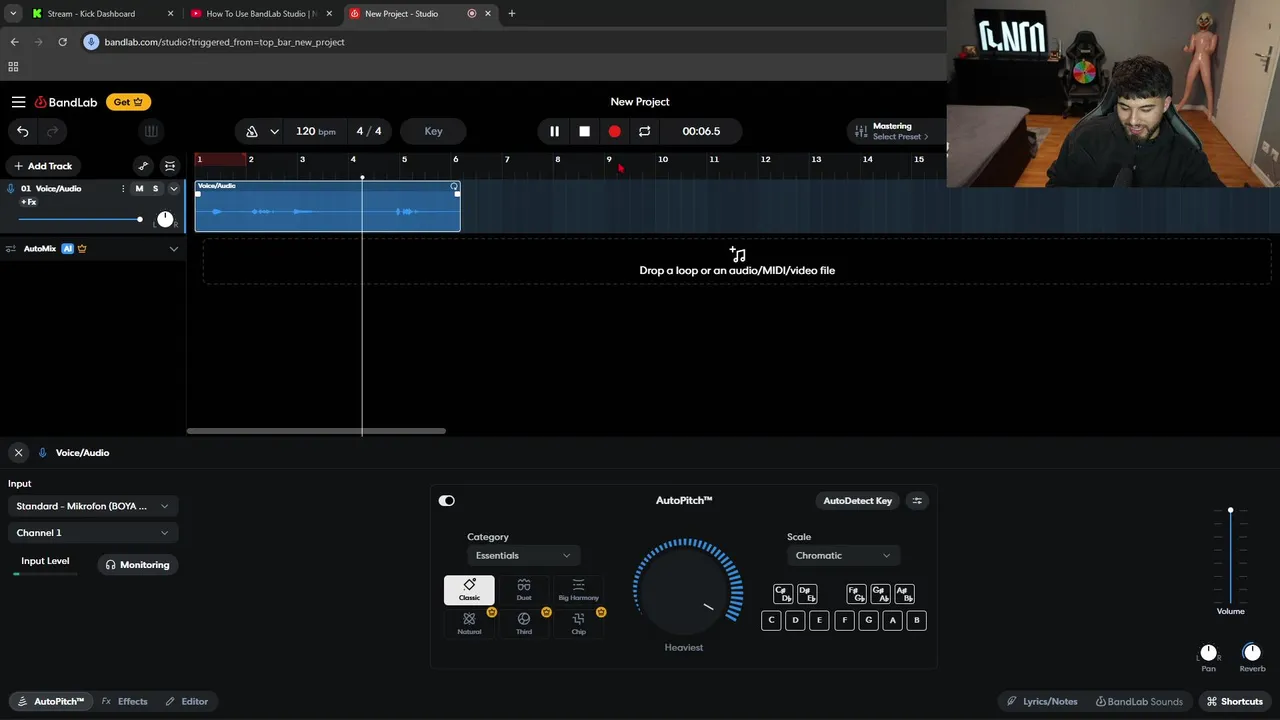The width and height of the screenshot is (1280, 720).
Task: Change the 4 / 4 time signature
Action: click(x=369, y=131)
